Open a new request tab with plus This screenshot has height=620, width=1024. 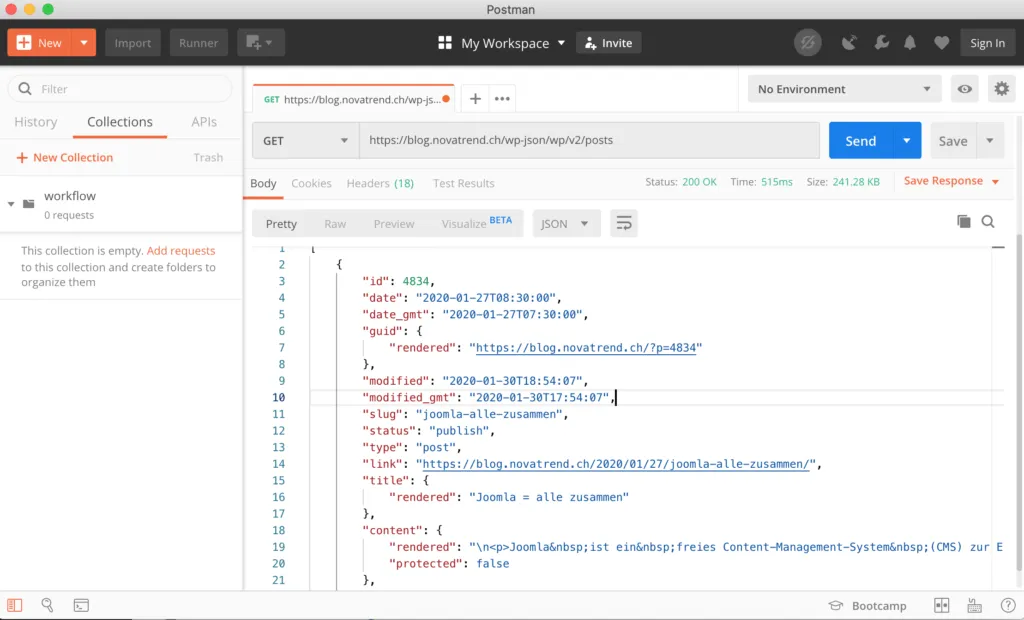click(x=475, y=99)
